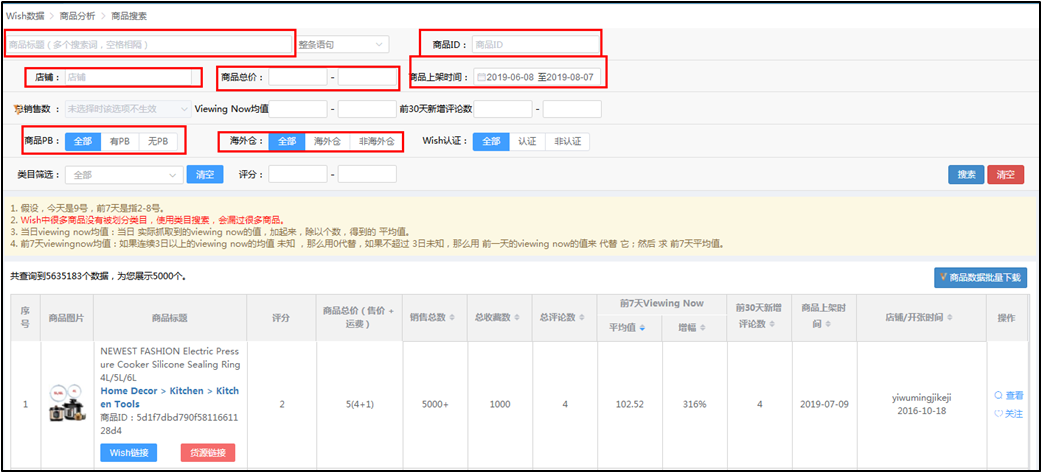Screen dimensions: 1042x473
Task: Choose 认证 for Wish认证 filter
Action: (527, 142)
